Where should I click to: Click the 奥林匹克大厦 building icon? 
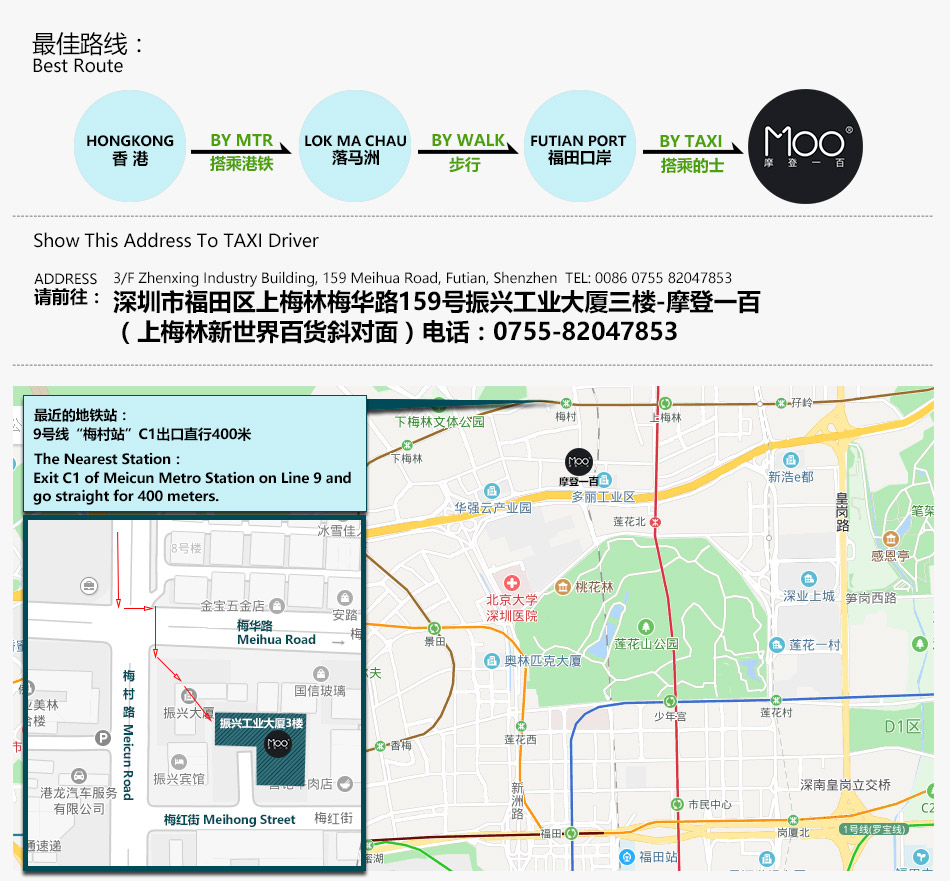pos(492,661)
